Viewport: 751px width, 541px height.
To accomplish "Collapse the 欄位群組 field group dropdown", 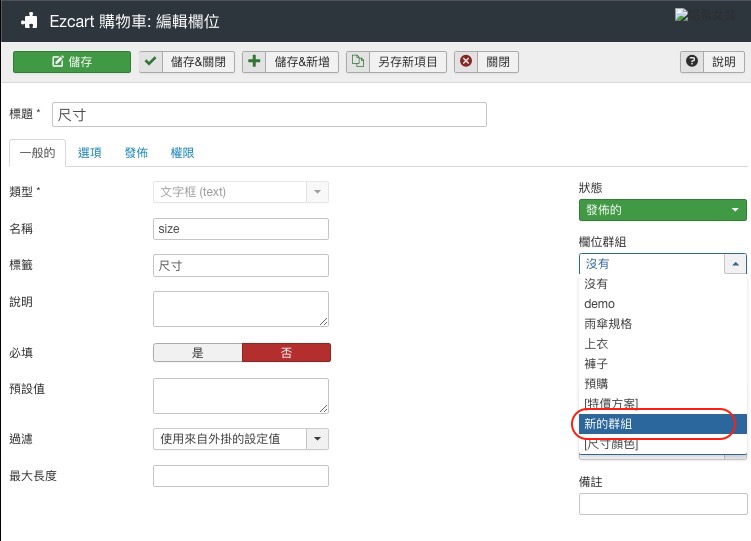I will tap(735, 264).
